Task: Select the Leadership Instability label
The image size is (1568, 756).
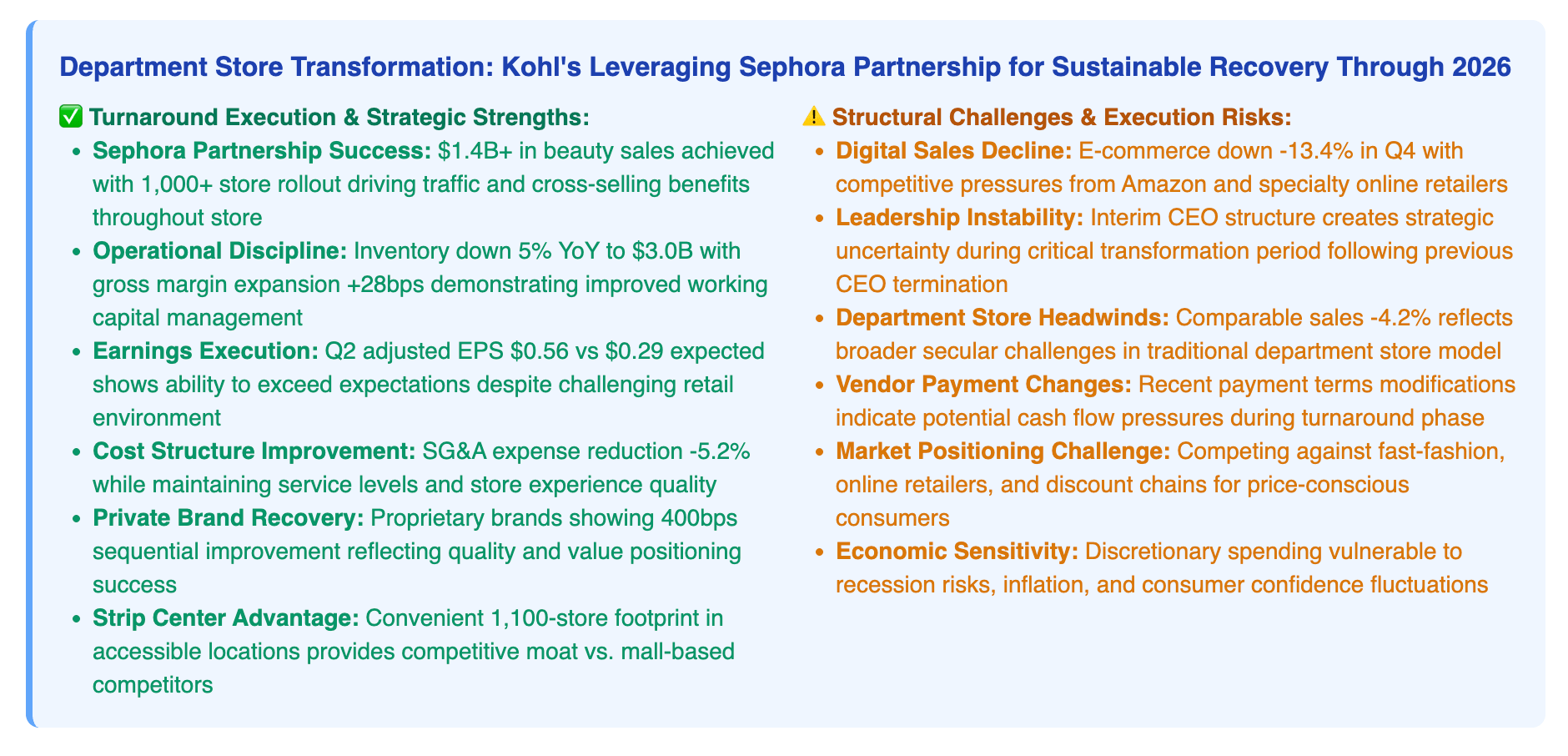Action: [959, 218]
